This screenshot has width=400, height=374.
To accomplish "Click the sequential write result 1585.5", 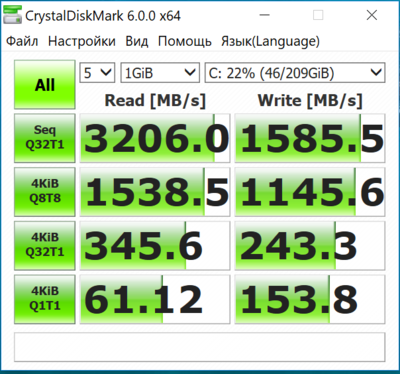I will (310, 138).
